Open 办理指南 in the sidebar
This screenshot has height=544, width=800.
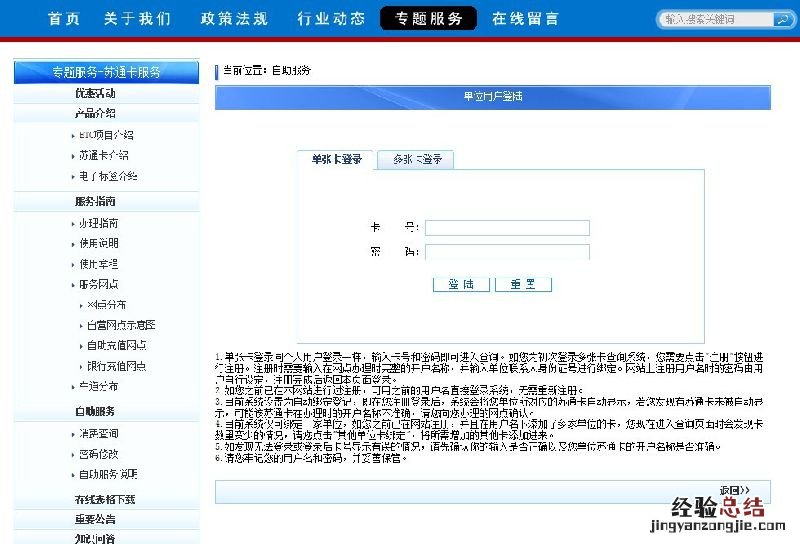pyautogui.click(x=98, y=223)
